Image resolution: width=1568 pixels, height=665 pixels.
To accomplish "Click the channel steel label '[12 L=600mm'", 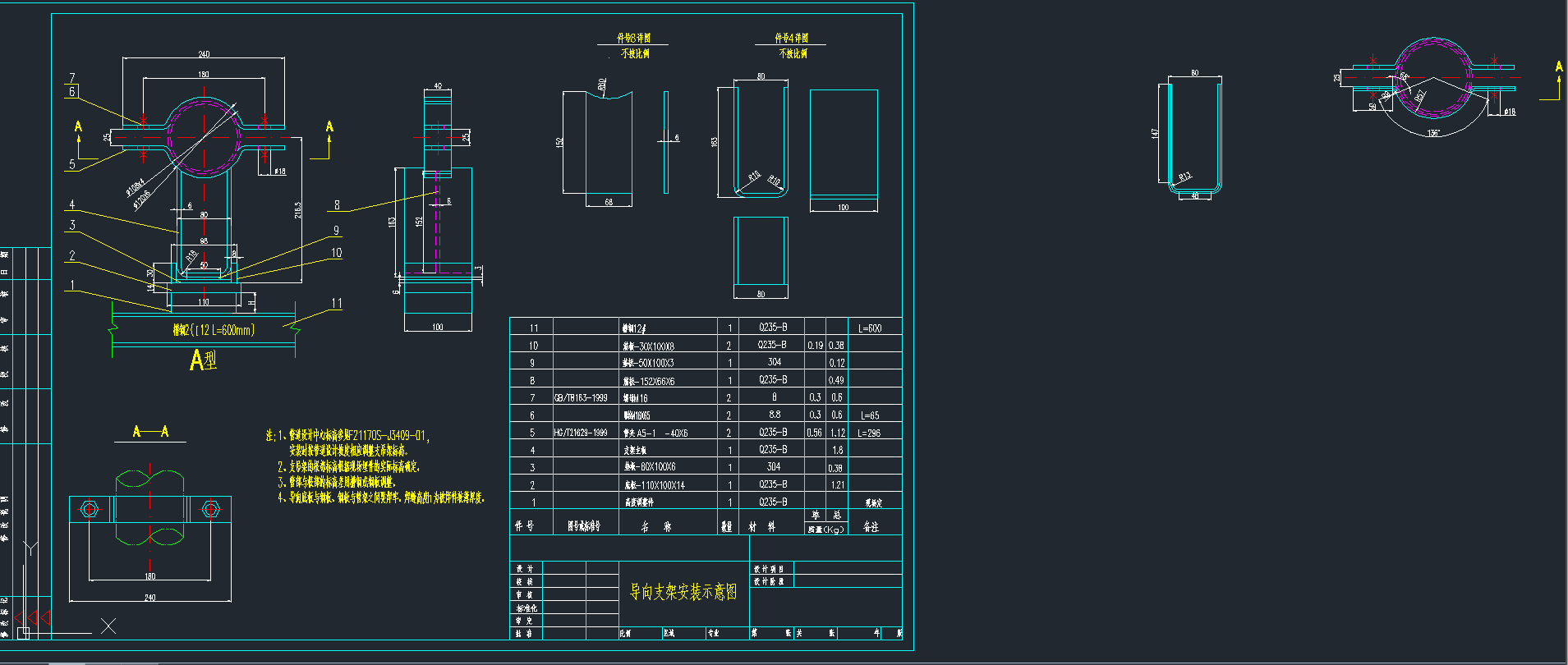I will click(214, 330).
